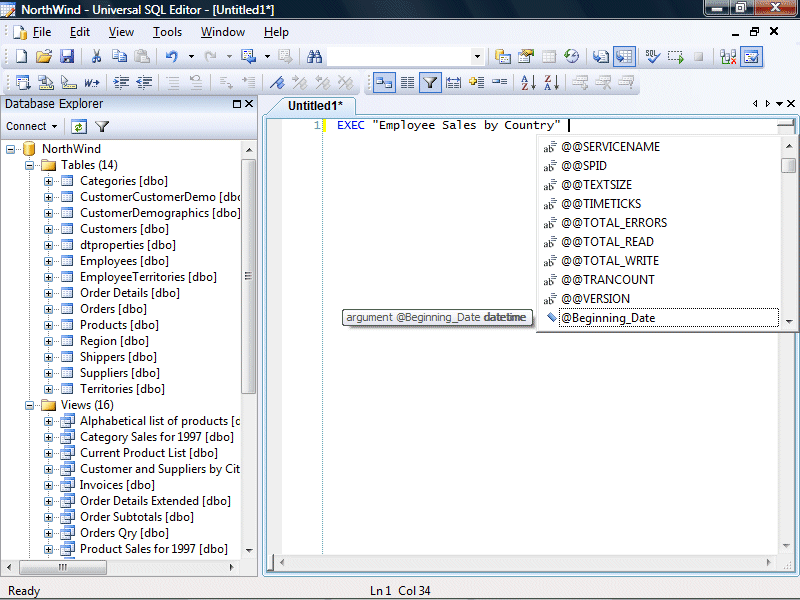Close the active document tab with X
The width and height of the screenshot is (800, 600).
tap(791, 104)
